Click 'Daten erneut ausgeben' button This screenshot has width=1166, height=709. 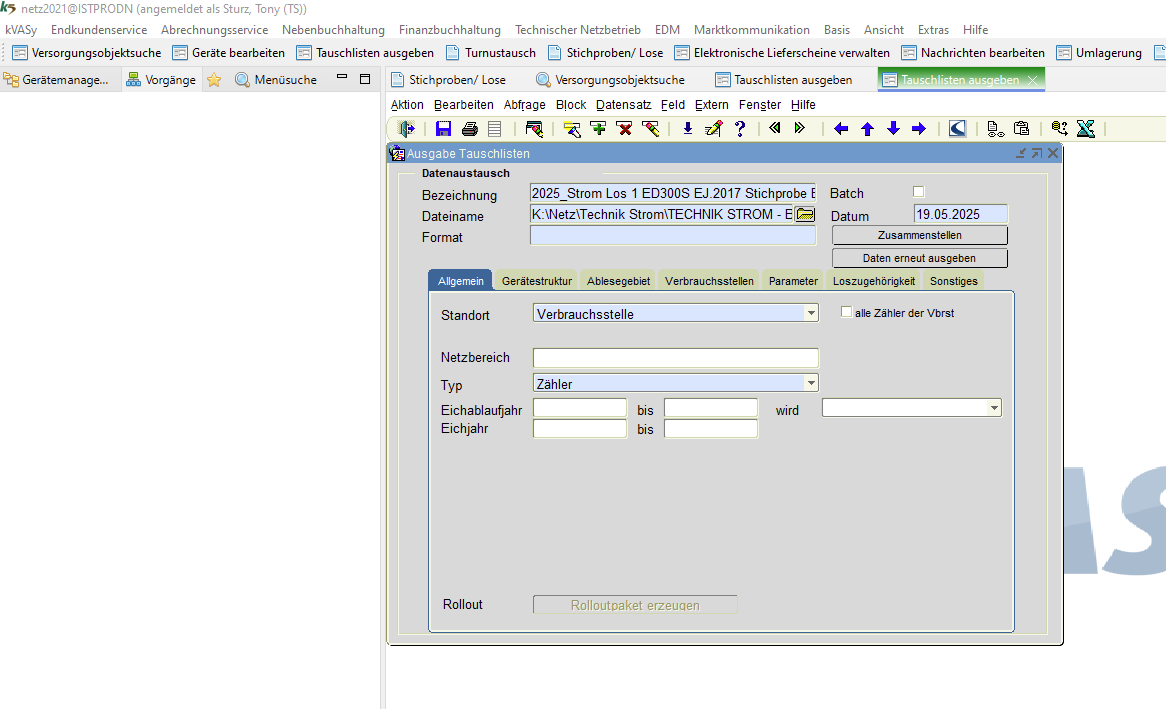tap(919, 258)
